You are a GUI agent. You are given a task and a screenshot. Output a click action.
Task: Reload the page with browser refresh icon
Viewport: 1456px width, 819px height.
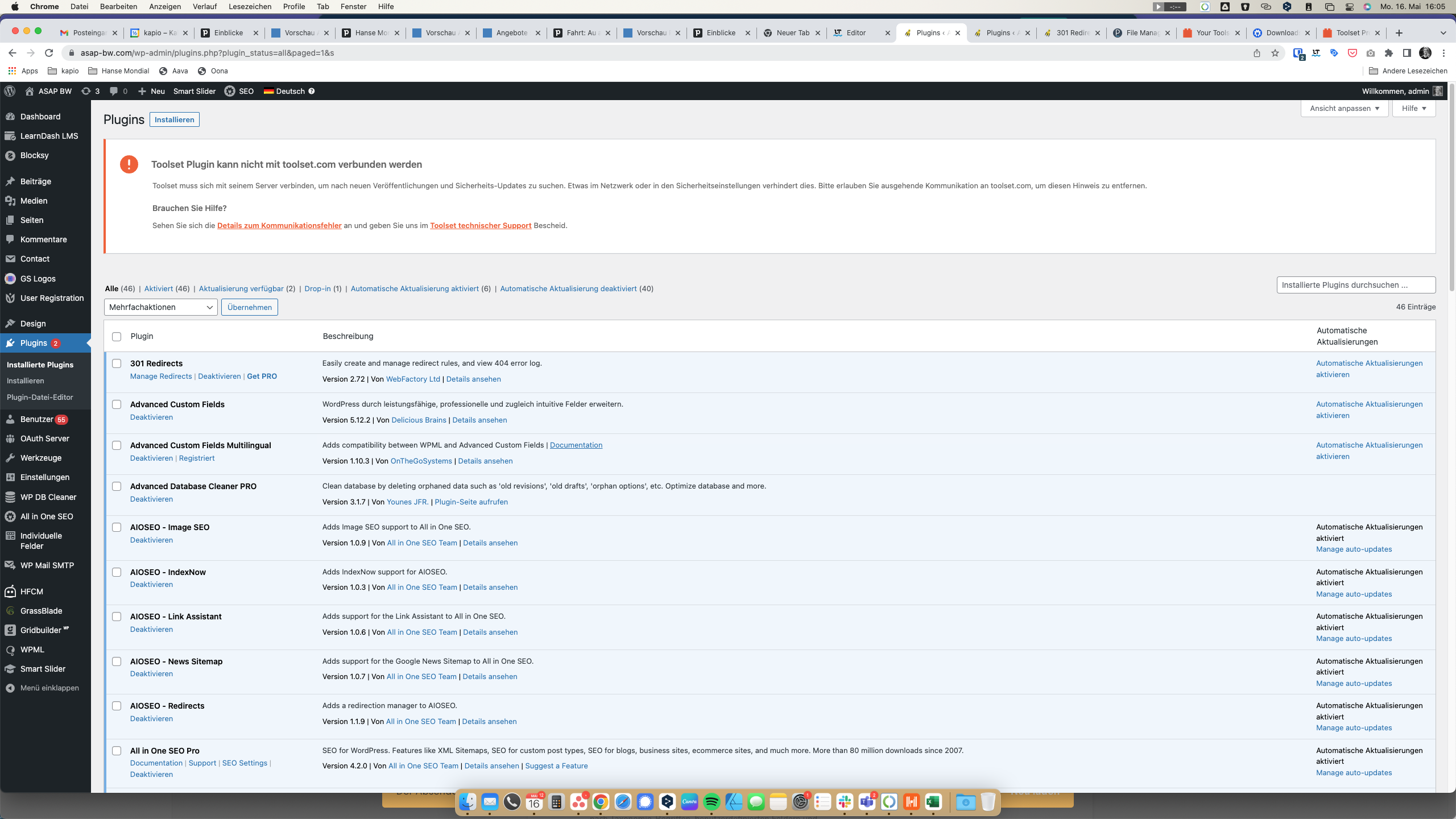click(49, 53)
